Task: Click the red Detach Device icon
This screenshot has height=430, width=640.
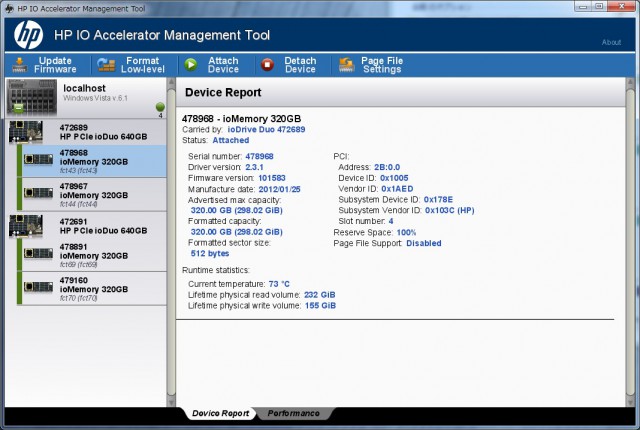Action: tap(267, 65)
